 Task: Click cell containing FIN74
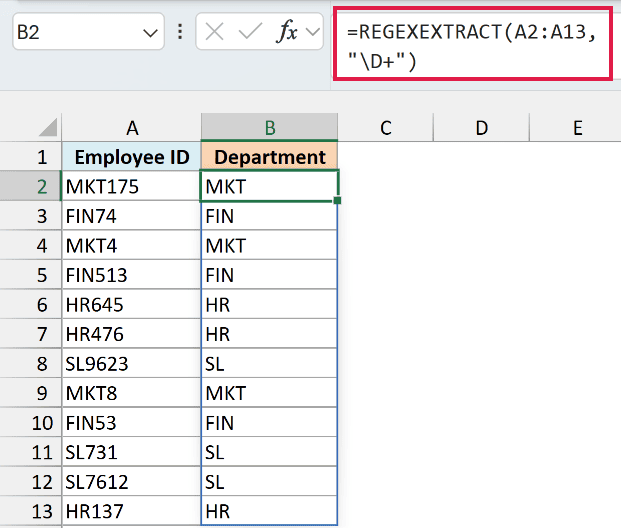click(131, 216)
